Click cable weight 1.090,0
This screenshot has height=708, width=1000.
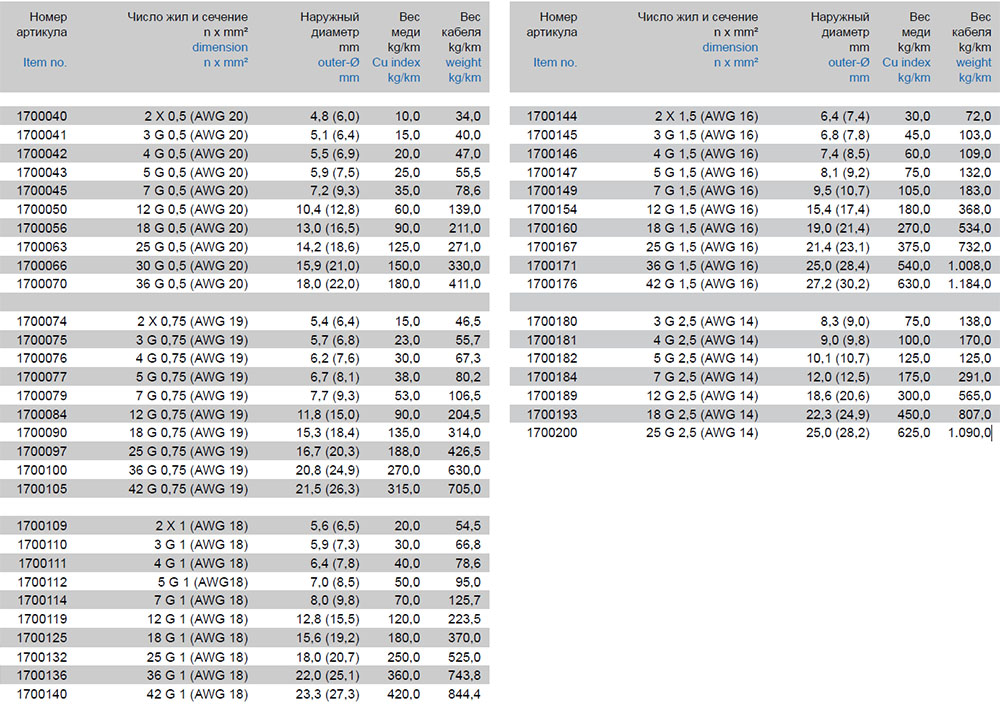click(969, 433)
